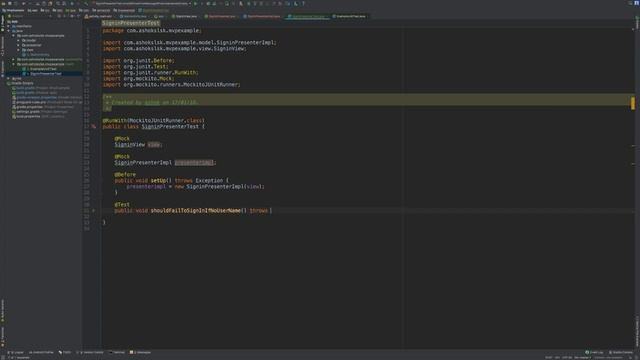Open the Messages tool window button

click(140, 352)
